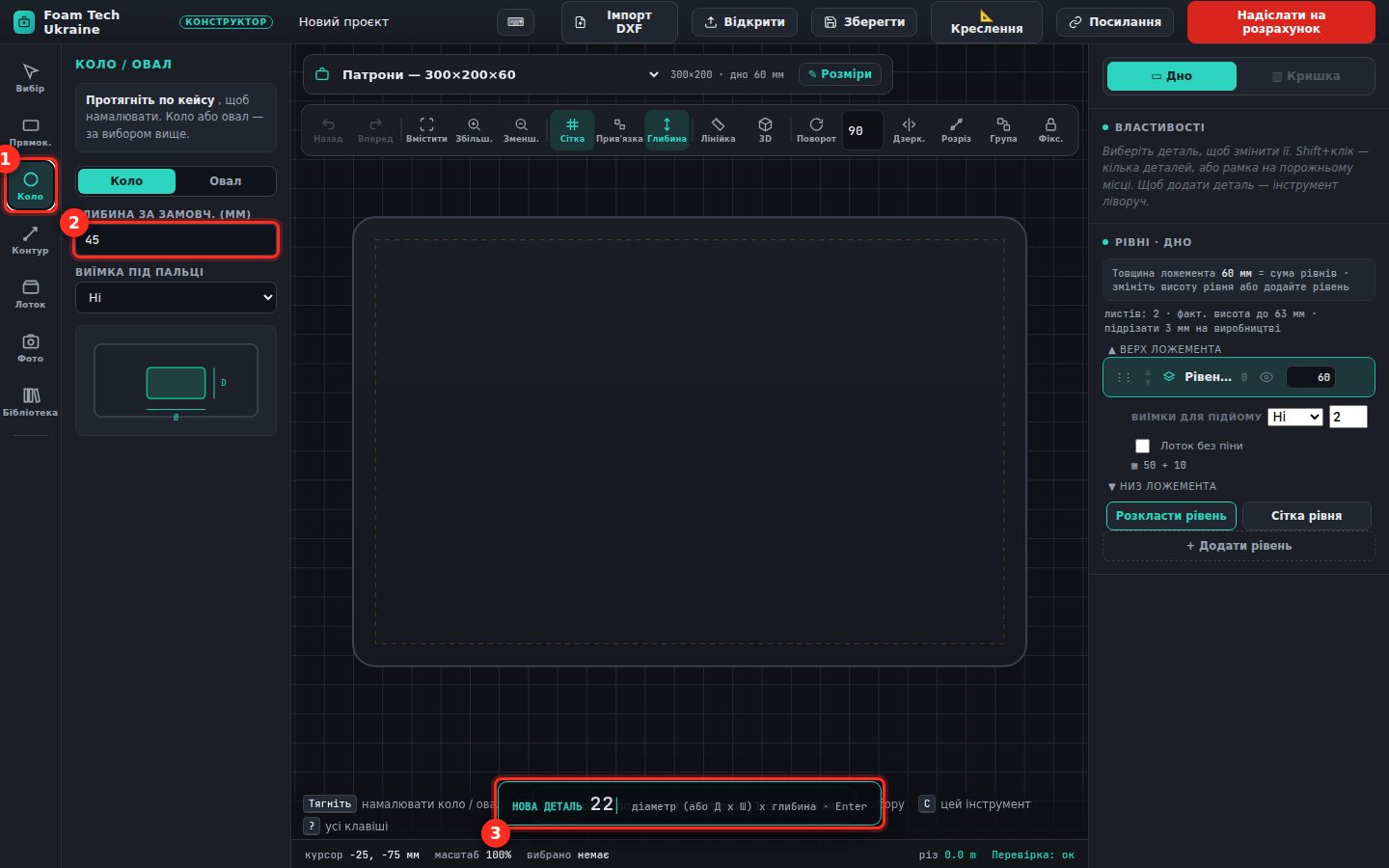
Task: Collapse the ВЕРХ ЛОЖЕМЕНТА section
Action: point(1164,349)
